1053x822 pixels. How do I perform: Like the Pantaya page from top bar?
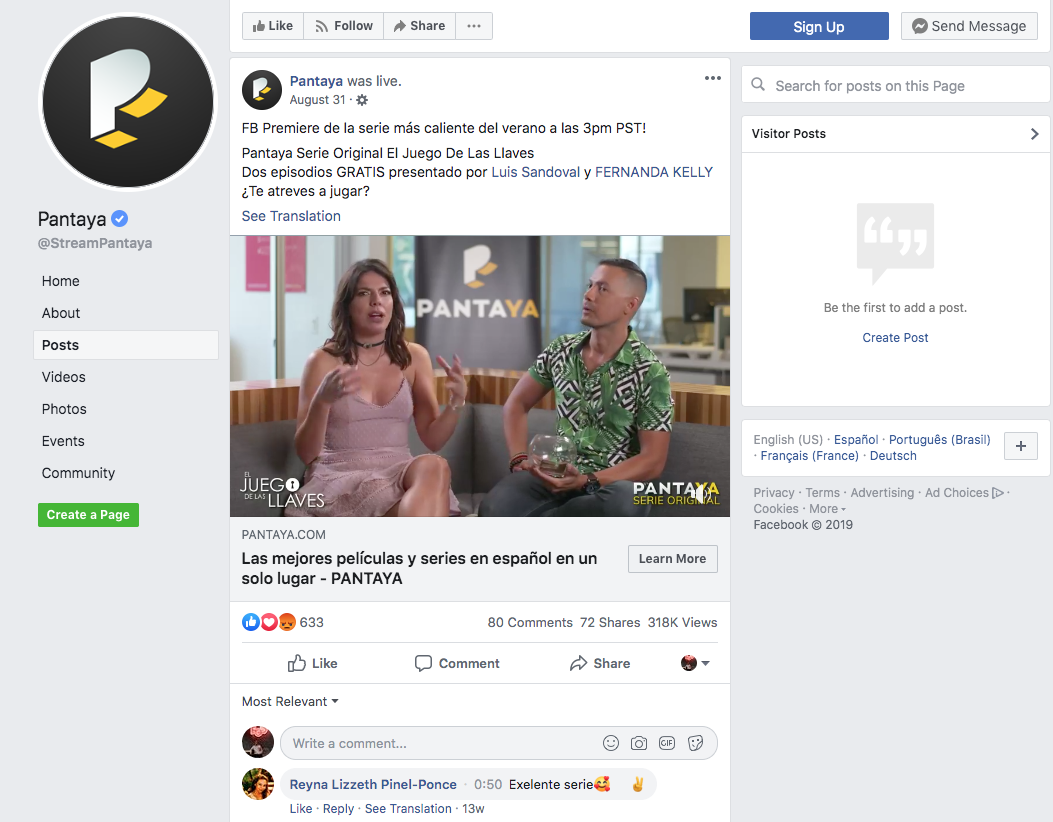[x=273, y=26]
